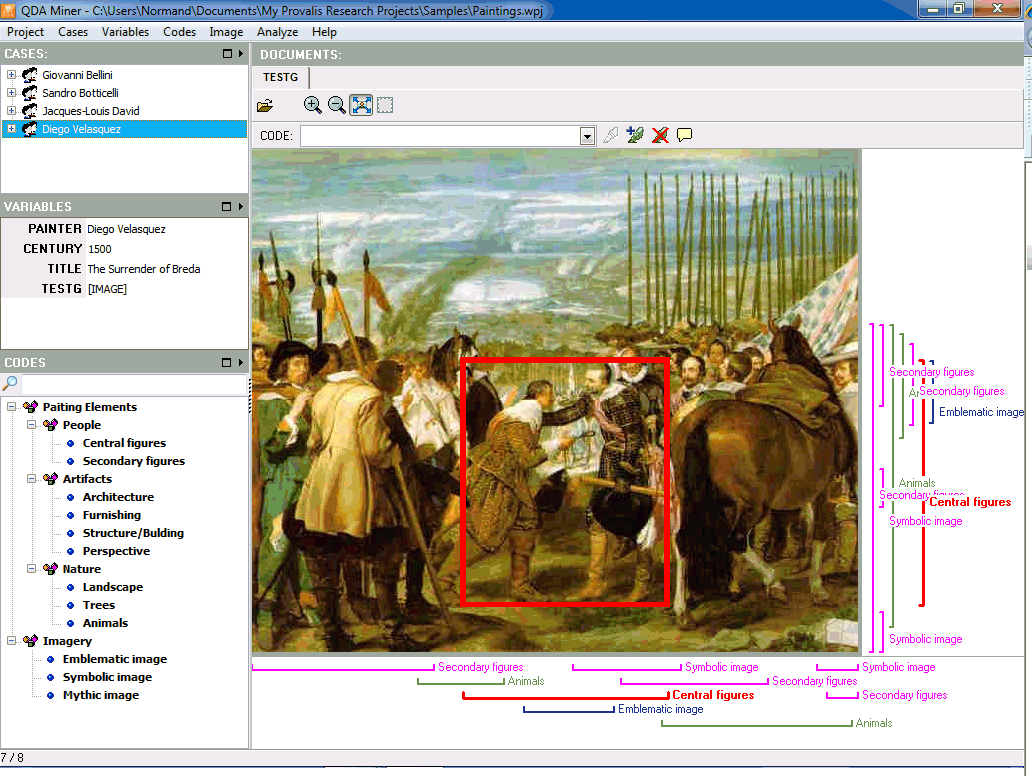Select the Structure/Bulding code
This screenshot has height=776, width=1032.
click(x=133, y=532)
